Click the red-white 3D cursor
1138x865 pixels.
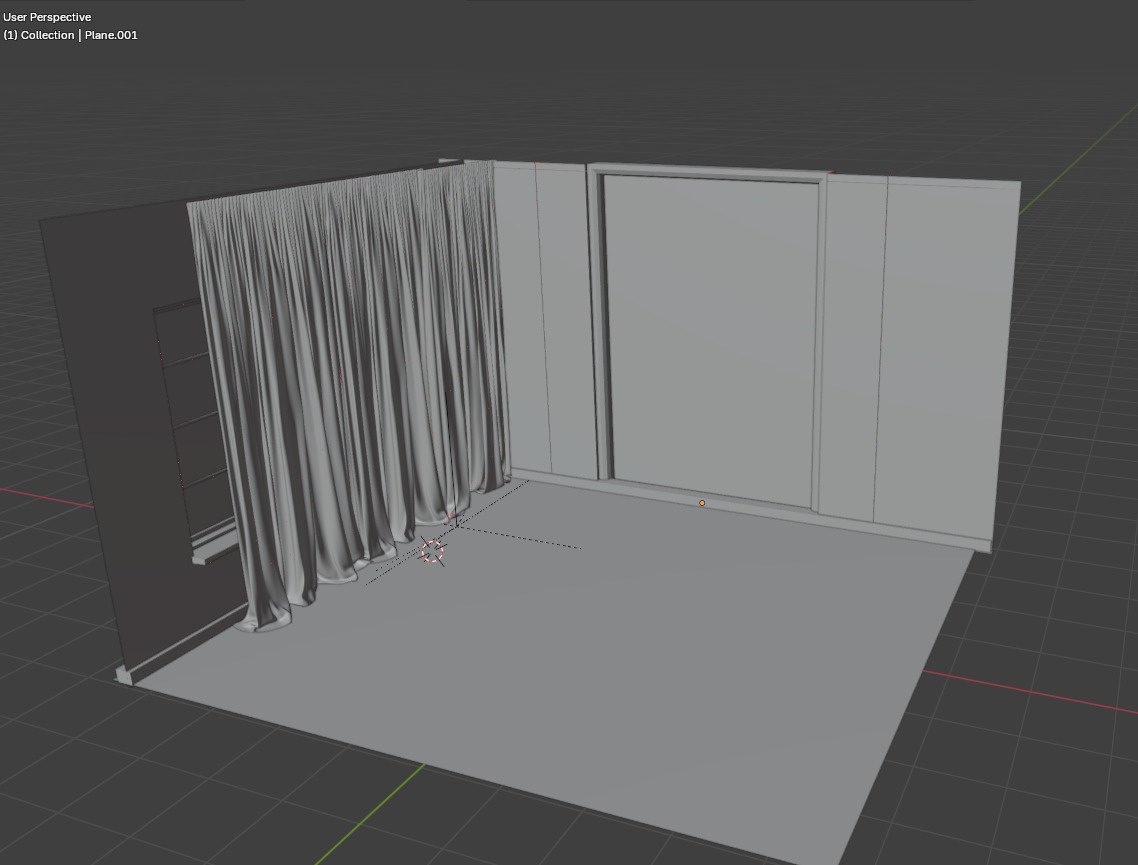pos(433,552)
